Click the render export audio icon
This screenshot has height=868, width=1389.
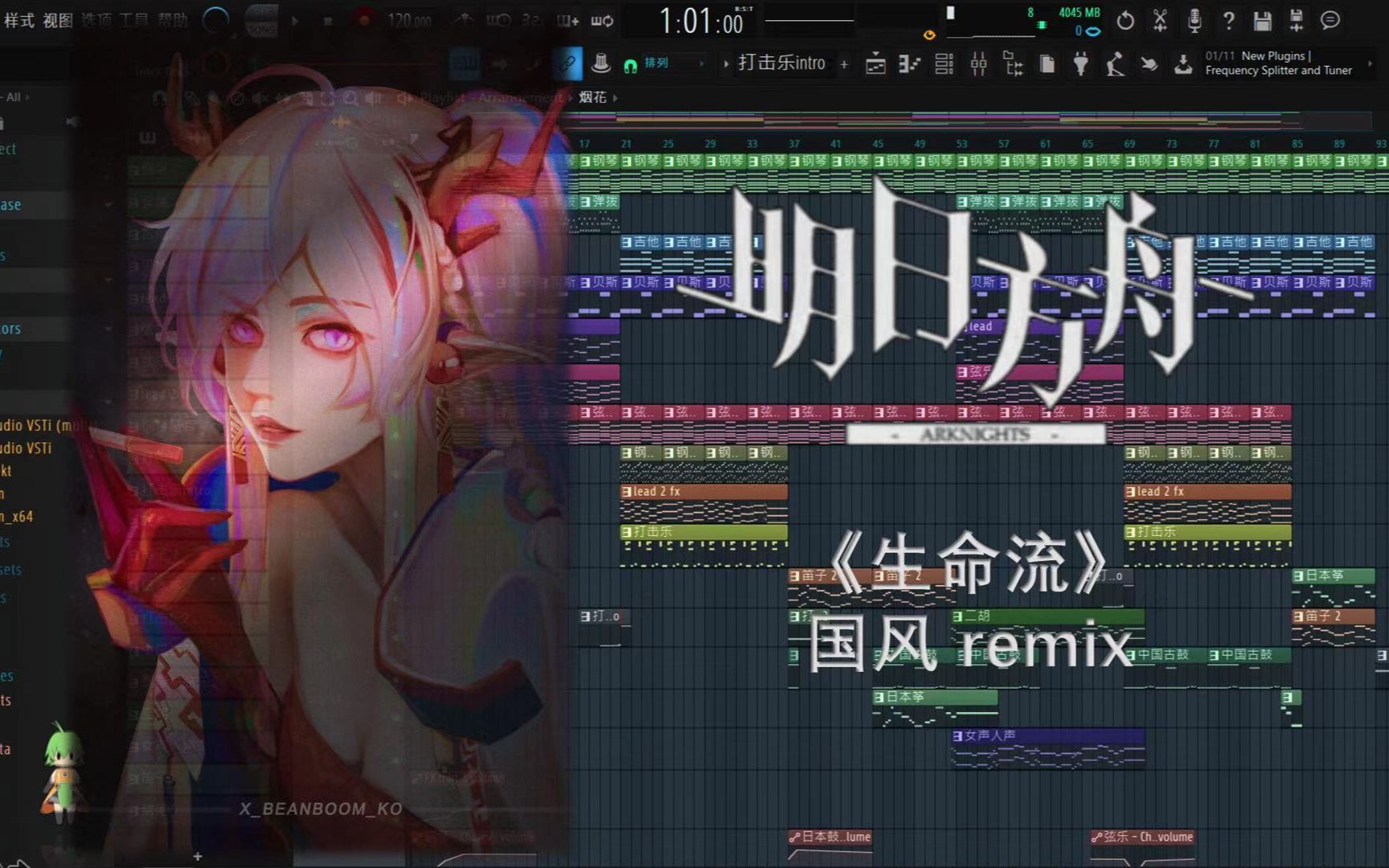[x=1297, y=21]
